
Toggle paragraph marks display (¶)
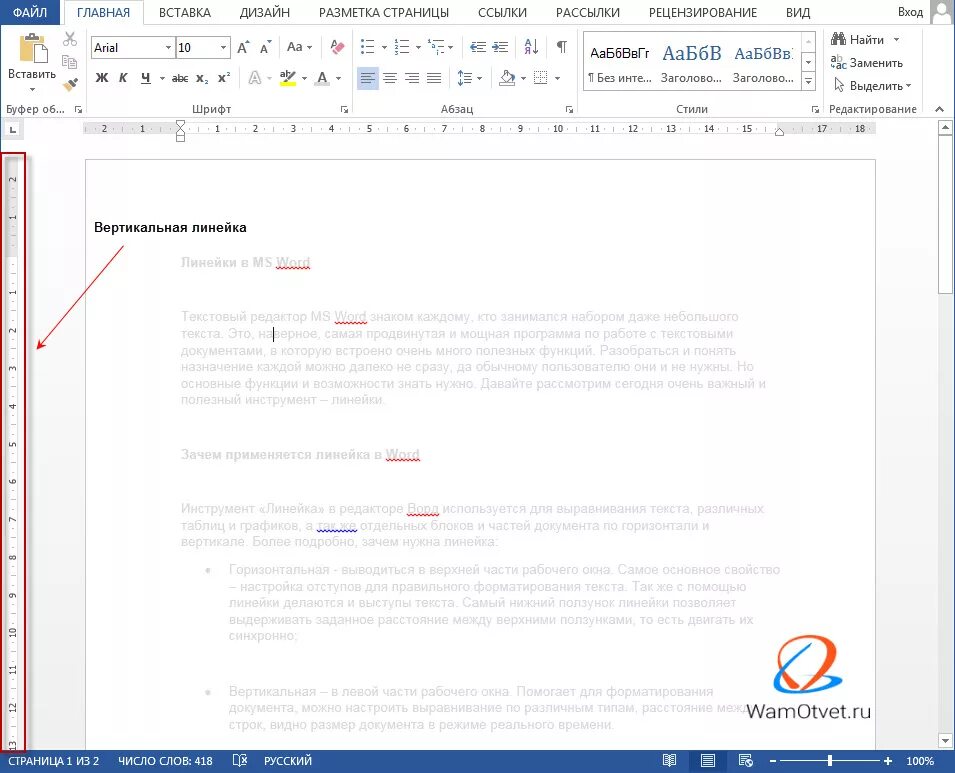[x=562, y=47]
